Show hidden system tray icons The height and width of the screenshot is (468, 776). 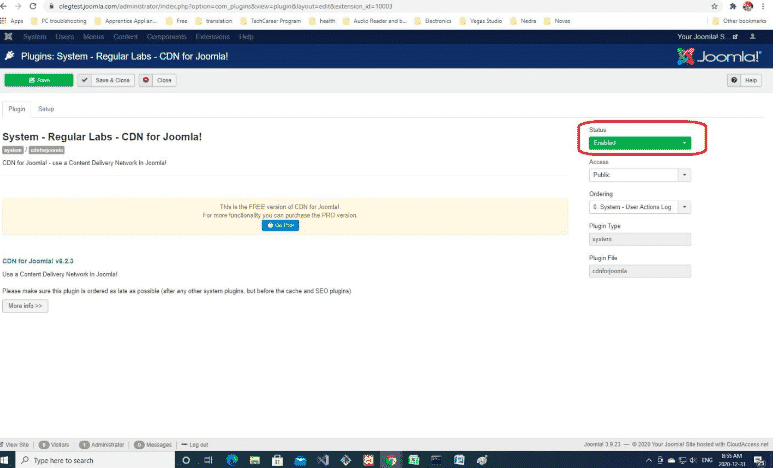pos(649,460)
